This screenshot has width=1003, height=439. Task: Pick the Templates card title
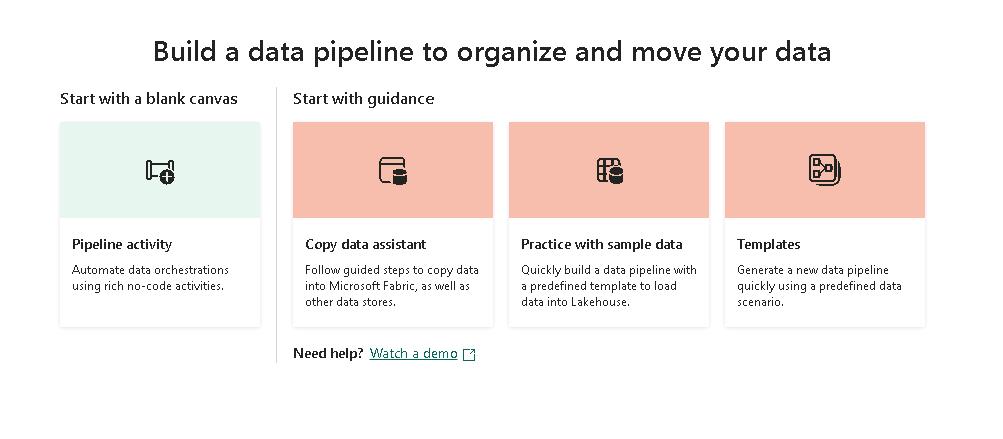[769, 244]
